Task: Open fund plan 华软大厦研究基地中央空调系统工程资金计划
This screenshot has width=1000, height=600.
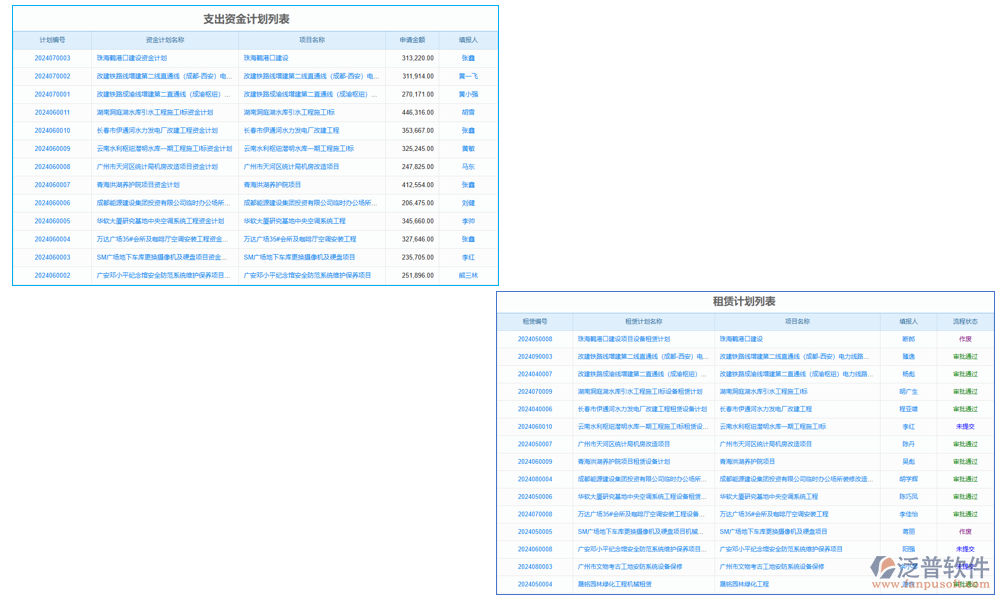Action: pyautogui.click(x=161, y=221)
